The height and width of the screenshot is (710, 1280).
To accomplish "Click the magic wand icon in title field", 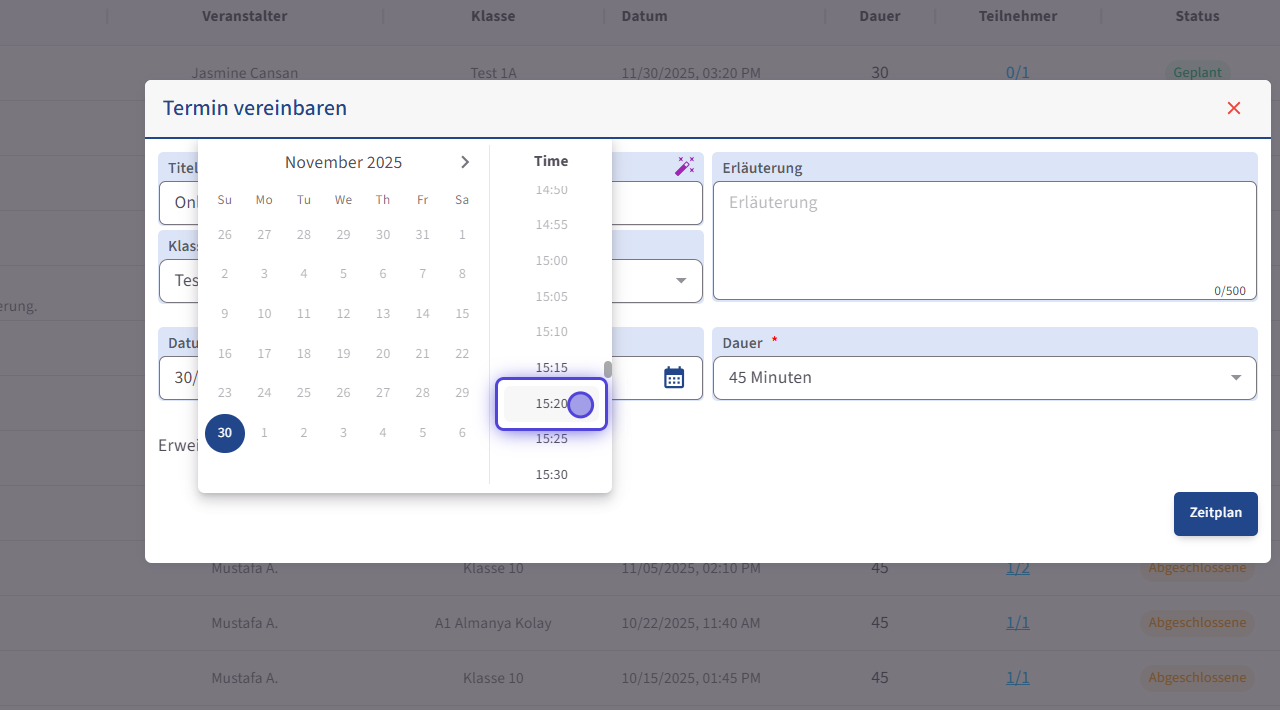I will click(684, 166).
